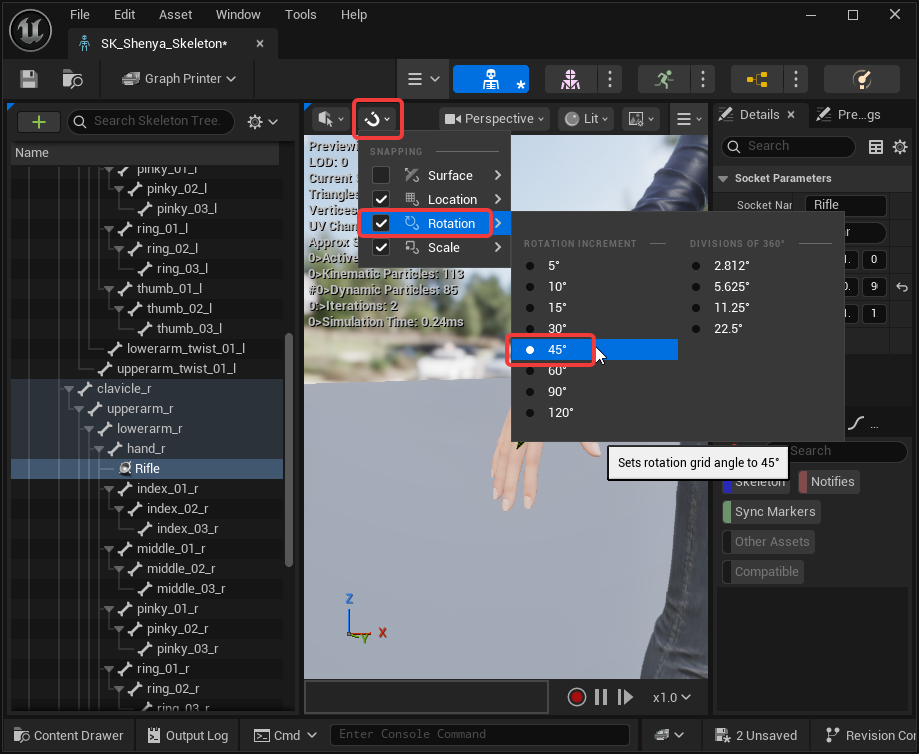Open the Animation mode running figure icon

click(x=664, y=79)
